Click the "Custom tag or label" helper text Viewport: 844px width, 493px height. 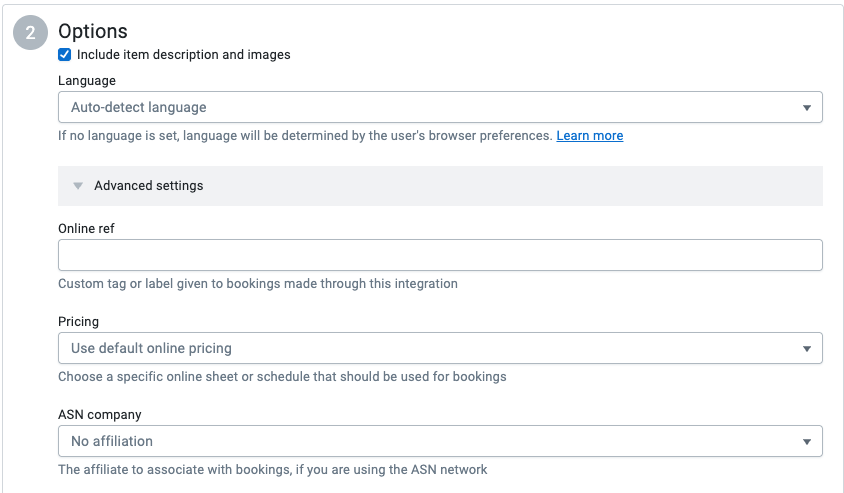click(x=257, y=284)
